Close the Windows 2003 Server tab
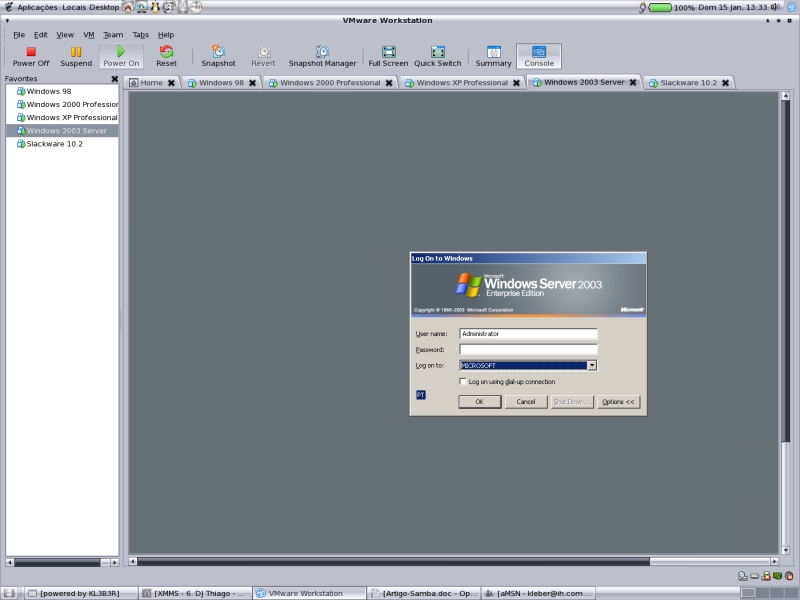The height and width of the screenshot is (600, 800). (x=633, y=82)
